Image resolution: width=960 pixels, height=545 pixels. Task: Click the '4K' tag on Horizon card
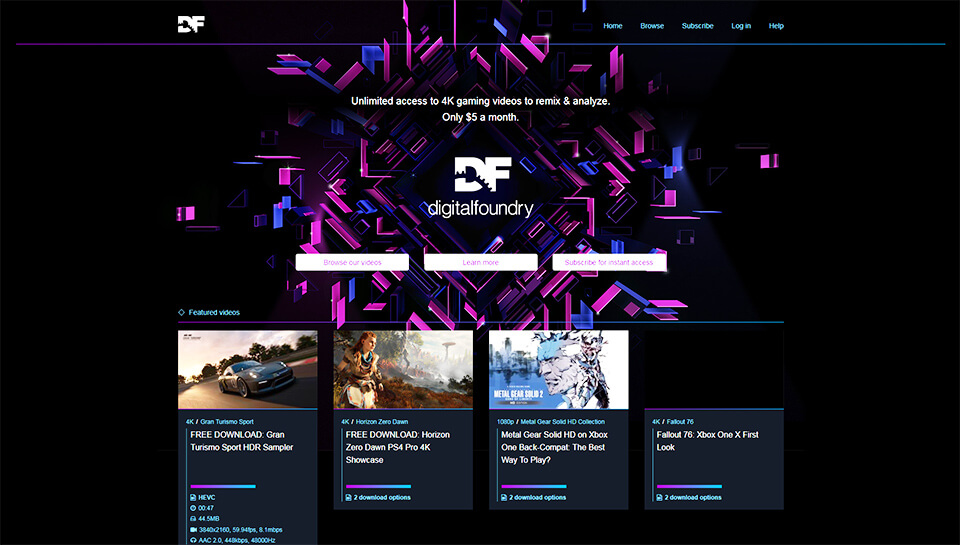click(345, 422)
